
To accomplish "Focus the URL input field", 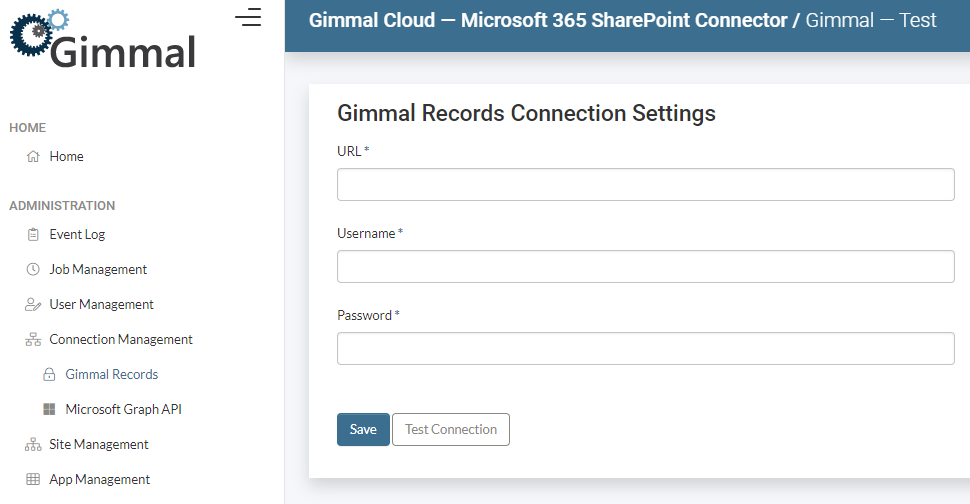I will 645,185.
